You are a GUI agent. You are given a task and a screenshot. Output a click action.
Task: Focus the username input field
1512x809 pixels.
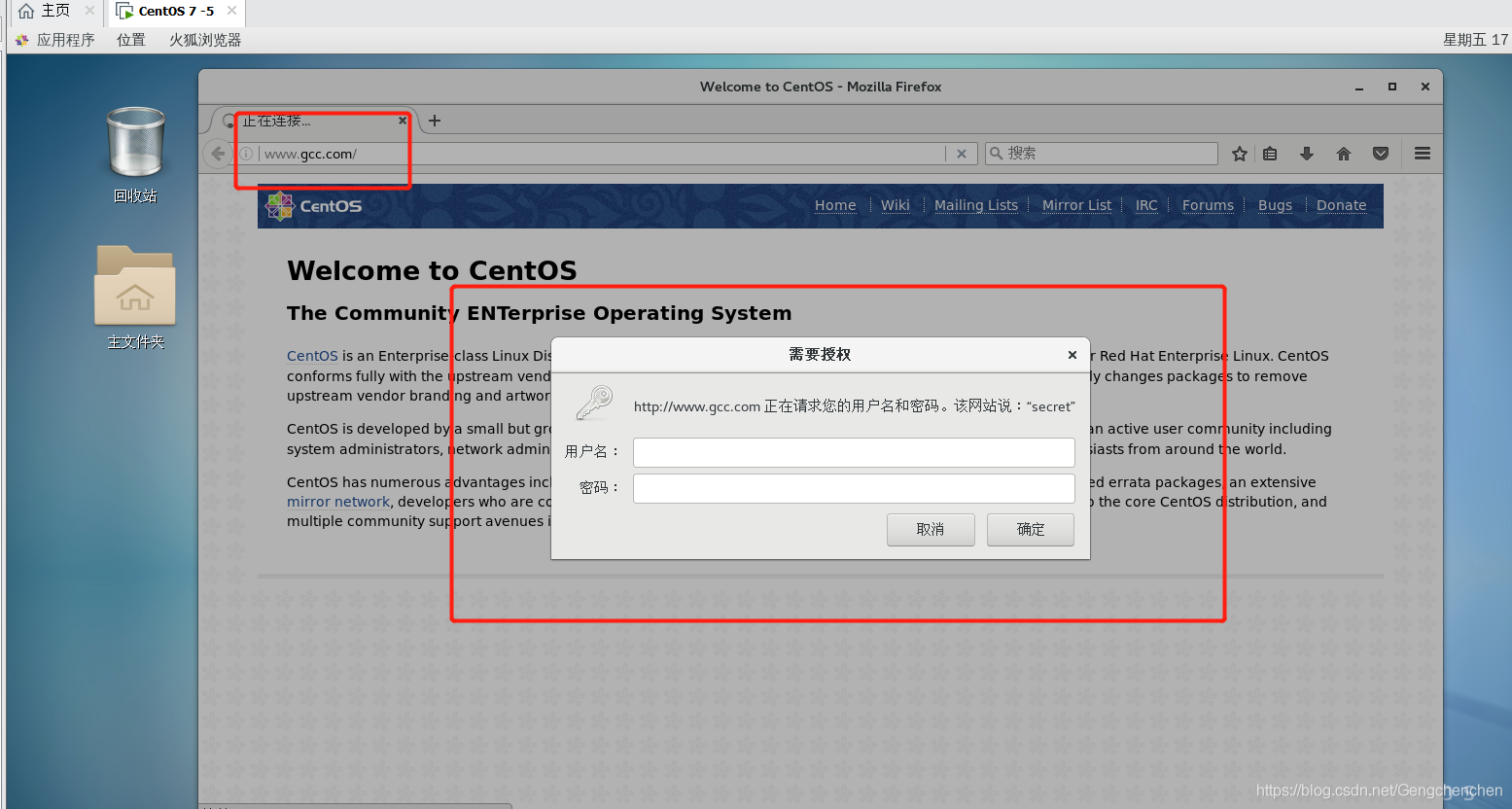[854, 452]
